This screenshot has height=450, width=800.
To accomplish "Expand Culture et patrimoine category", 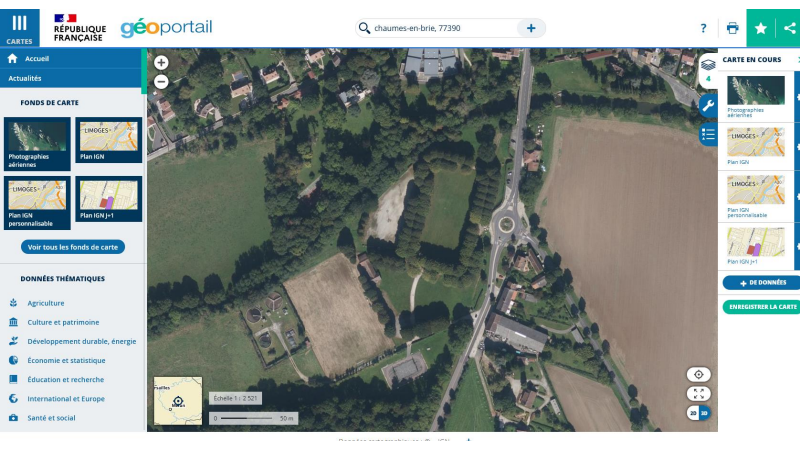I will [63, 322].
